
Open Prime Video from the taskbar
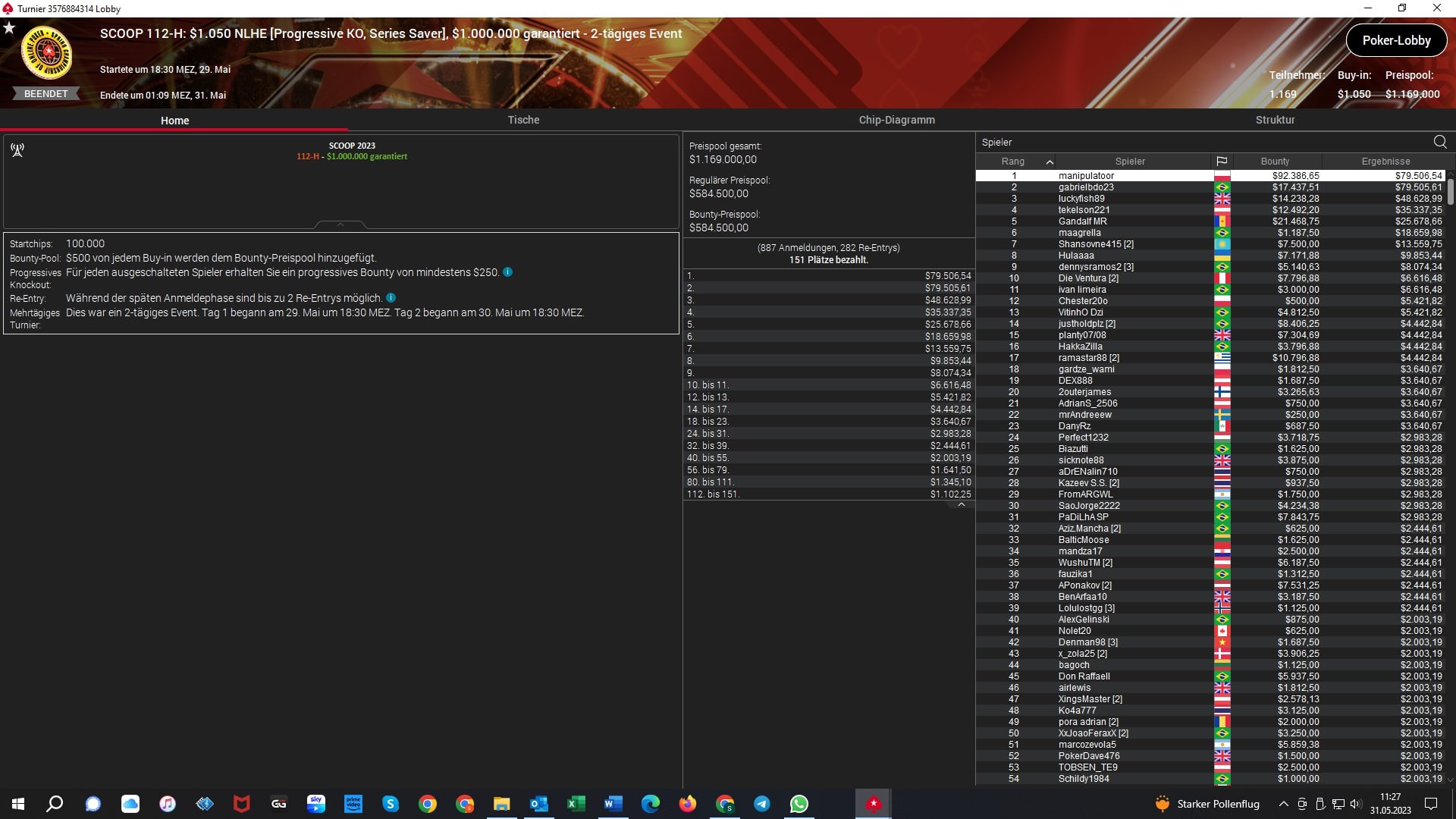point(353,804)
